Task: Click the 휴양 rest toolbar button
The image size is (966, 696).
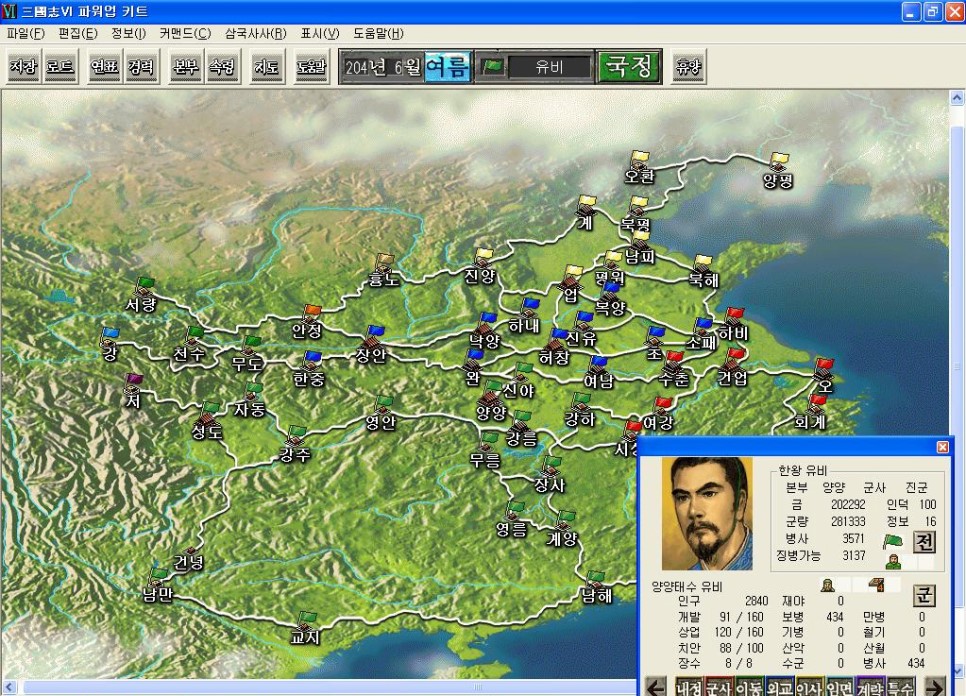Action: pos(688,67)
